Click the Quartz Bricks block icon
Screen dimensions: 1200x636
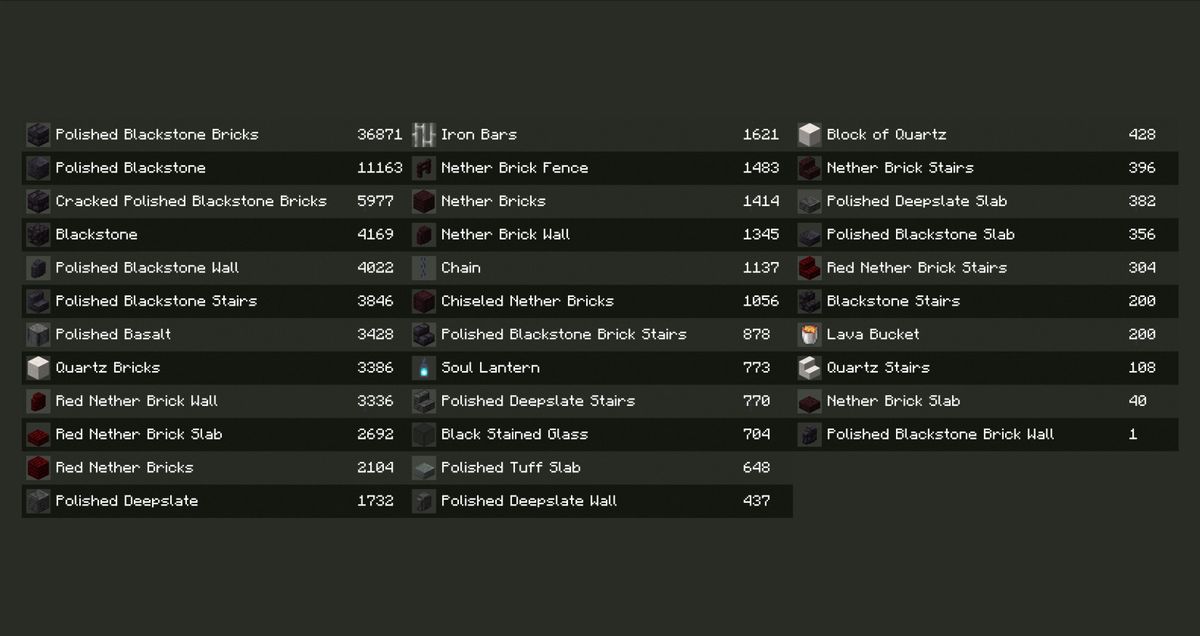38,368
